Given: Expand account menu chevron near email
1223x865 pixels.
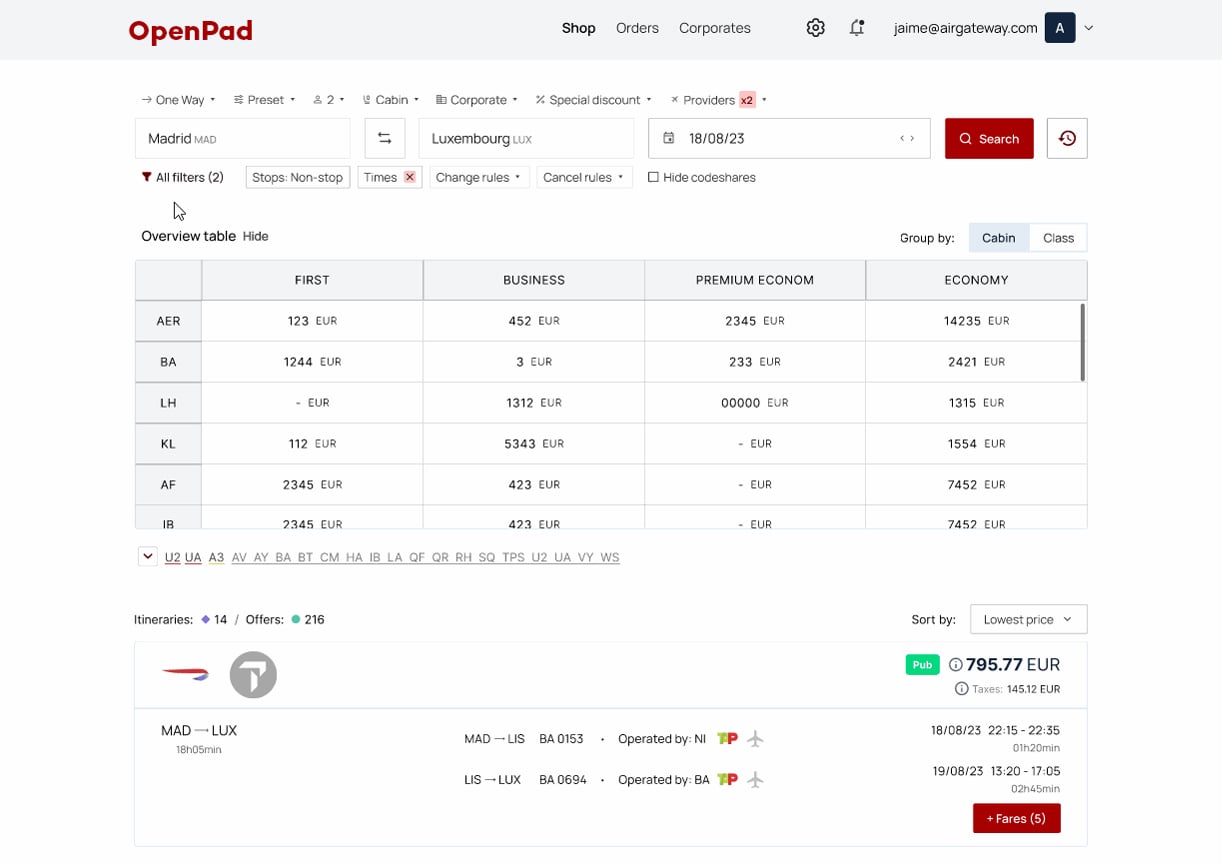Looking at the screenshot, I should point(1089,28).
